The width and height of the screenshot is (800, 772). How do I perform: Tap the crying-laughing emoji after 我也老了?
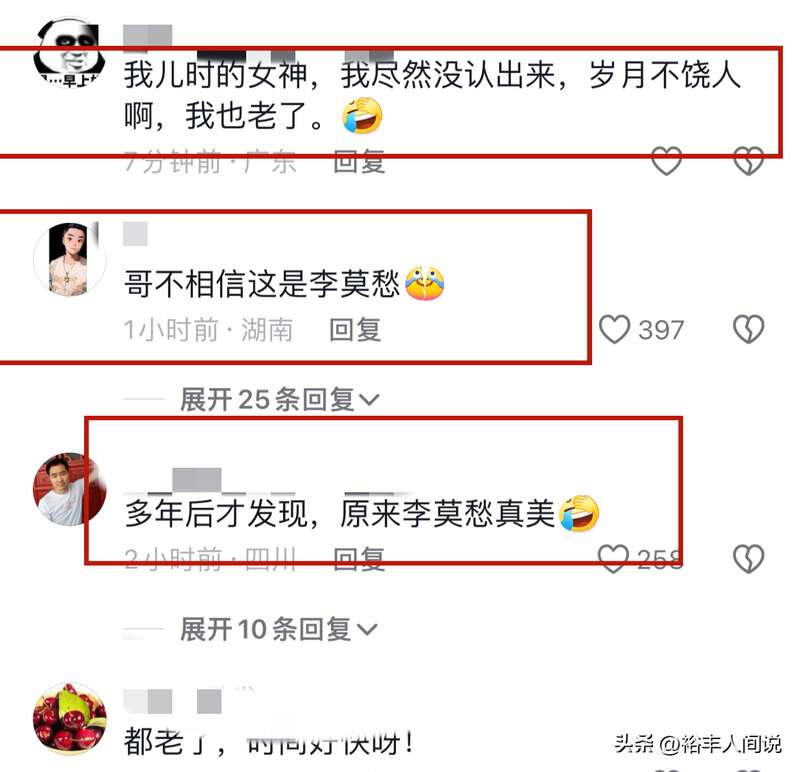point(362,116)
